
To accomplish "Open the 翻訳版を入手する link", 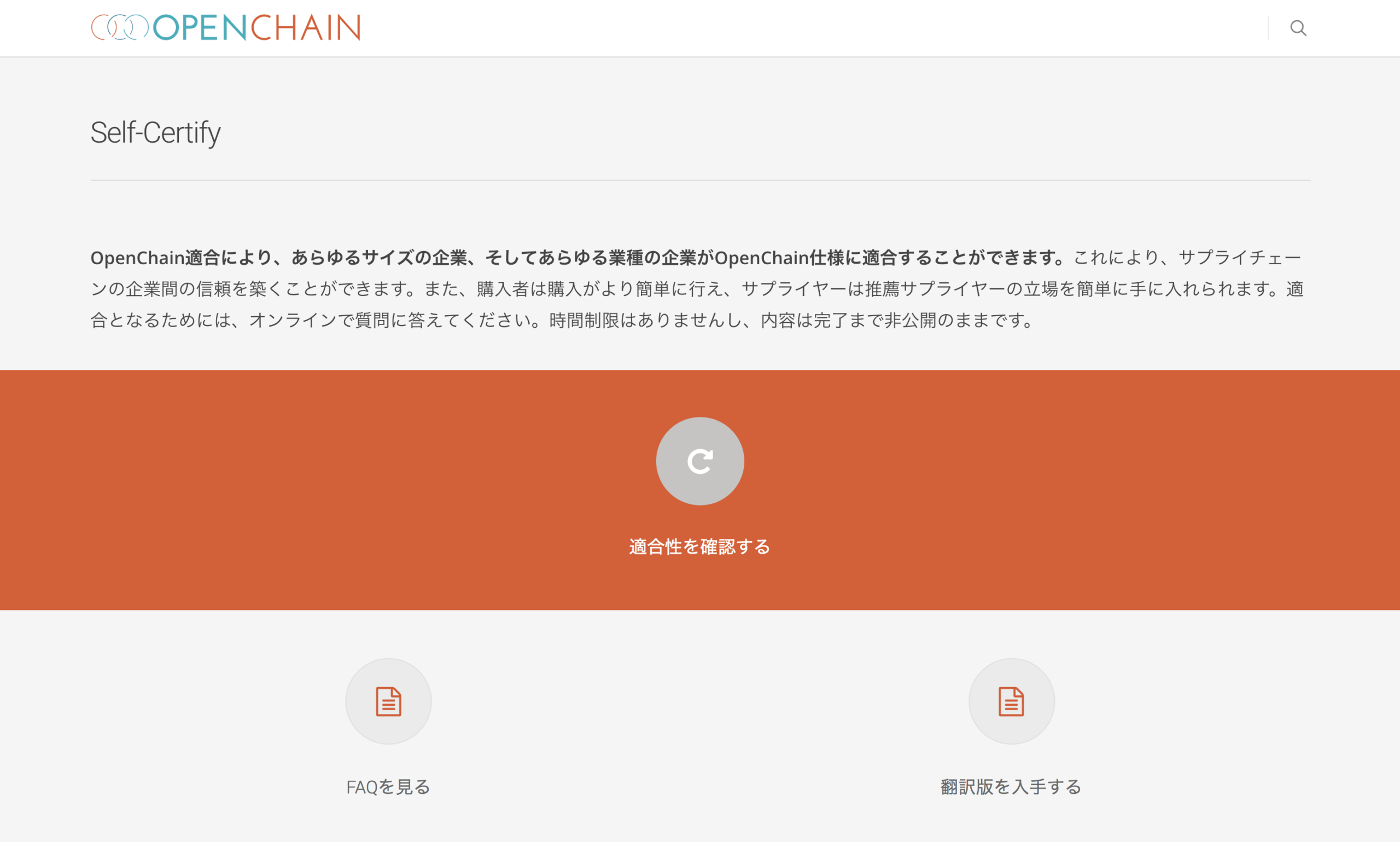I will [1012, 787].
